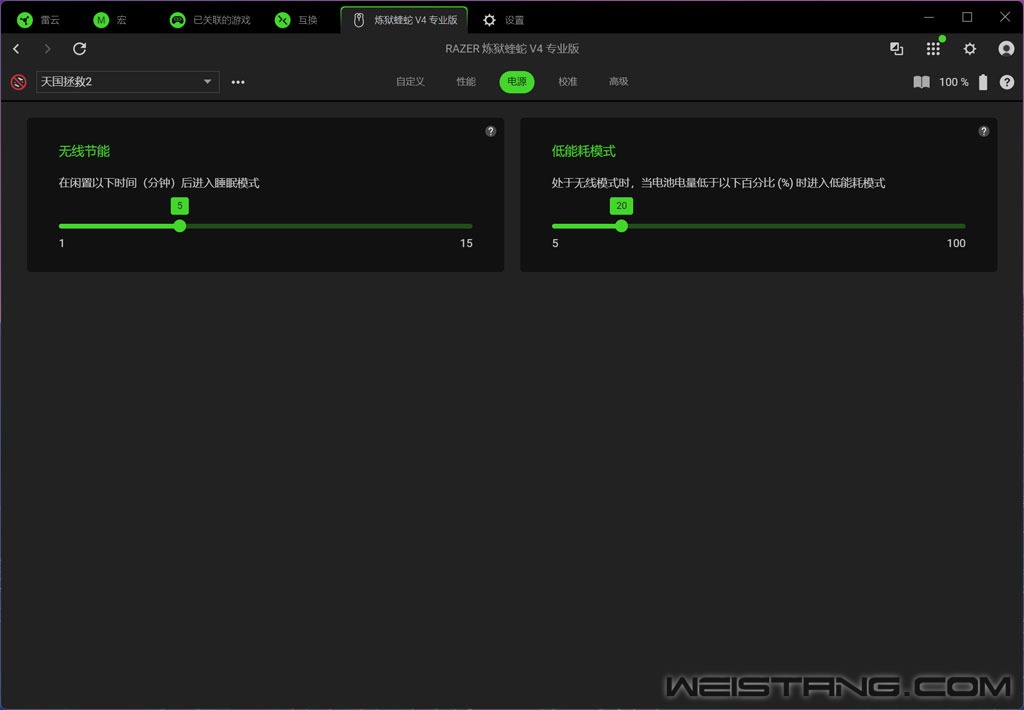This screenshot has height=710, width=1024.
Task: Open the 高级 tab
Action: pos(618,82)
